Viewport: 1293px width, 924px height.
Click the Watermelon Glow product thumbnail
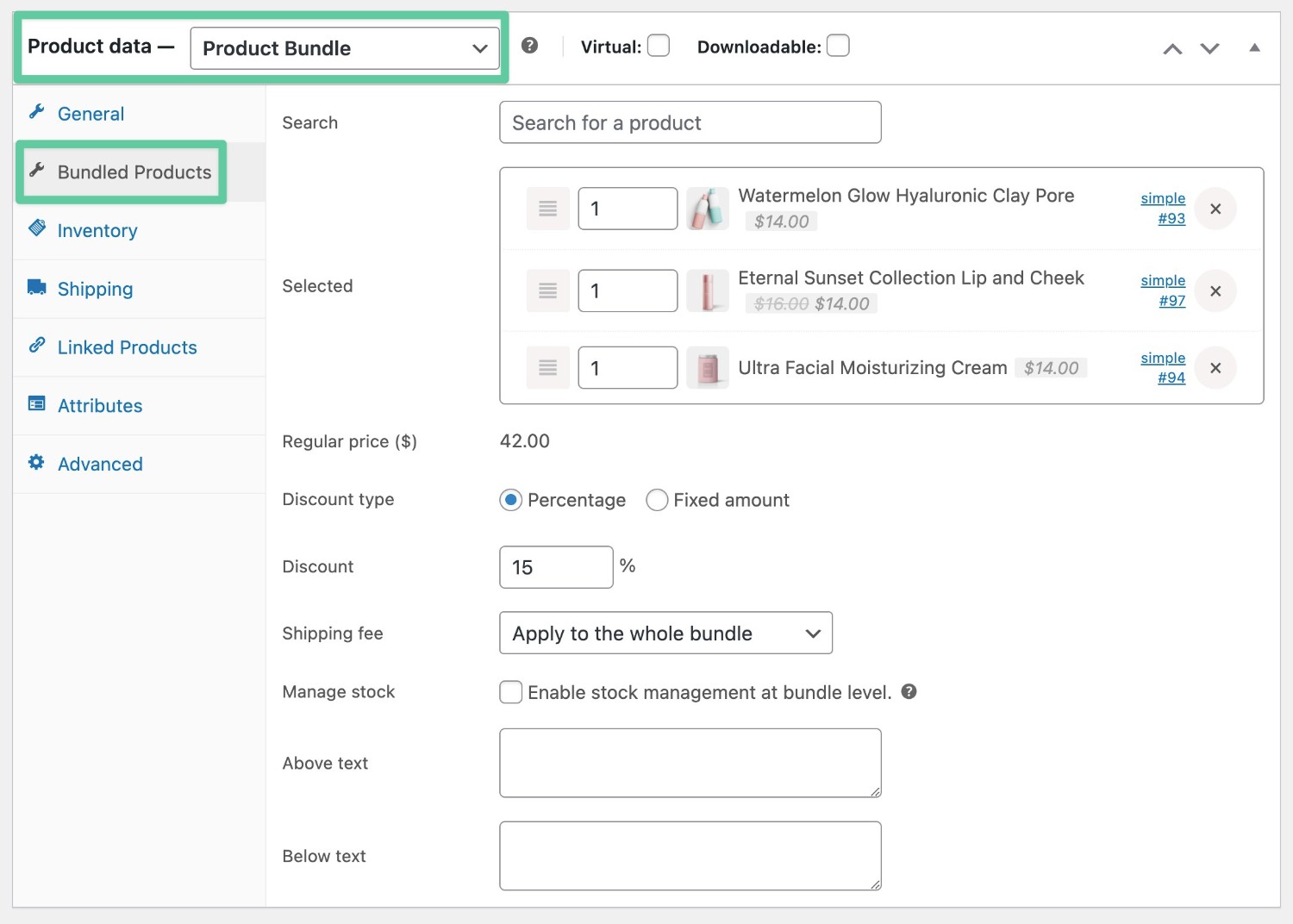click(x=708, y=209)
